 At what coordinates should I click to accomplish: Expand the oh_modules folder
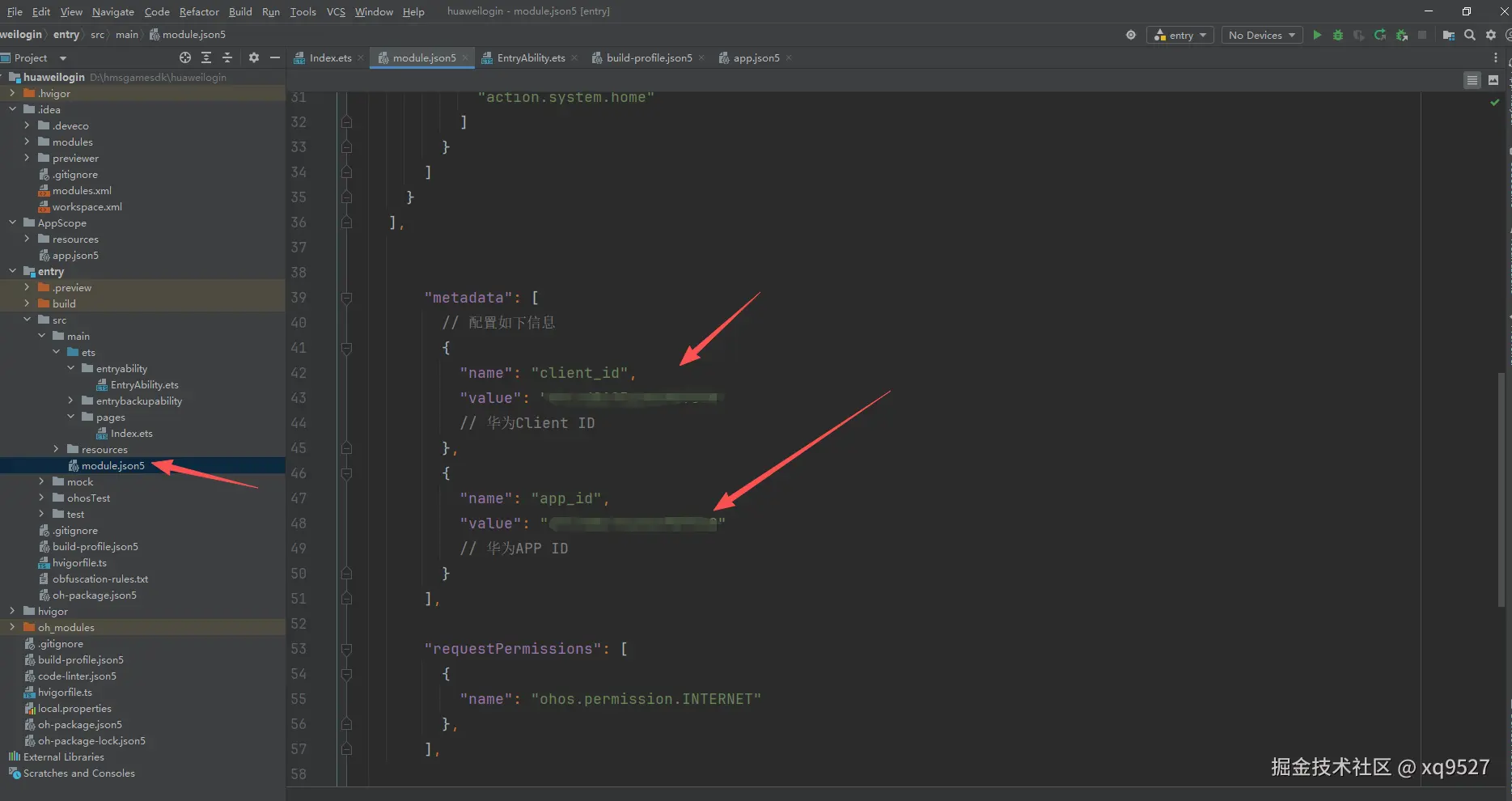[x=12, y=627]
